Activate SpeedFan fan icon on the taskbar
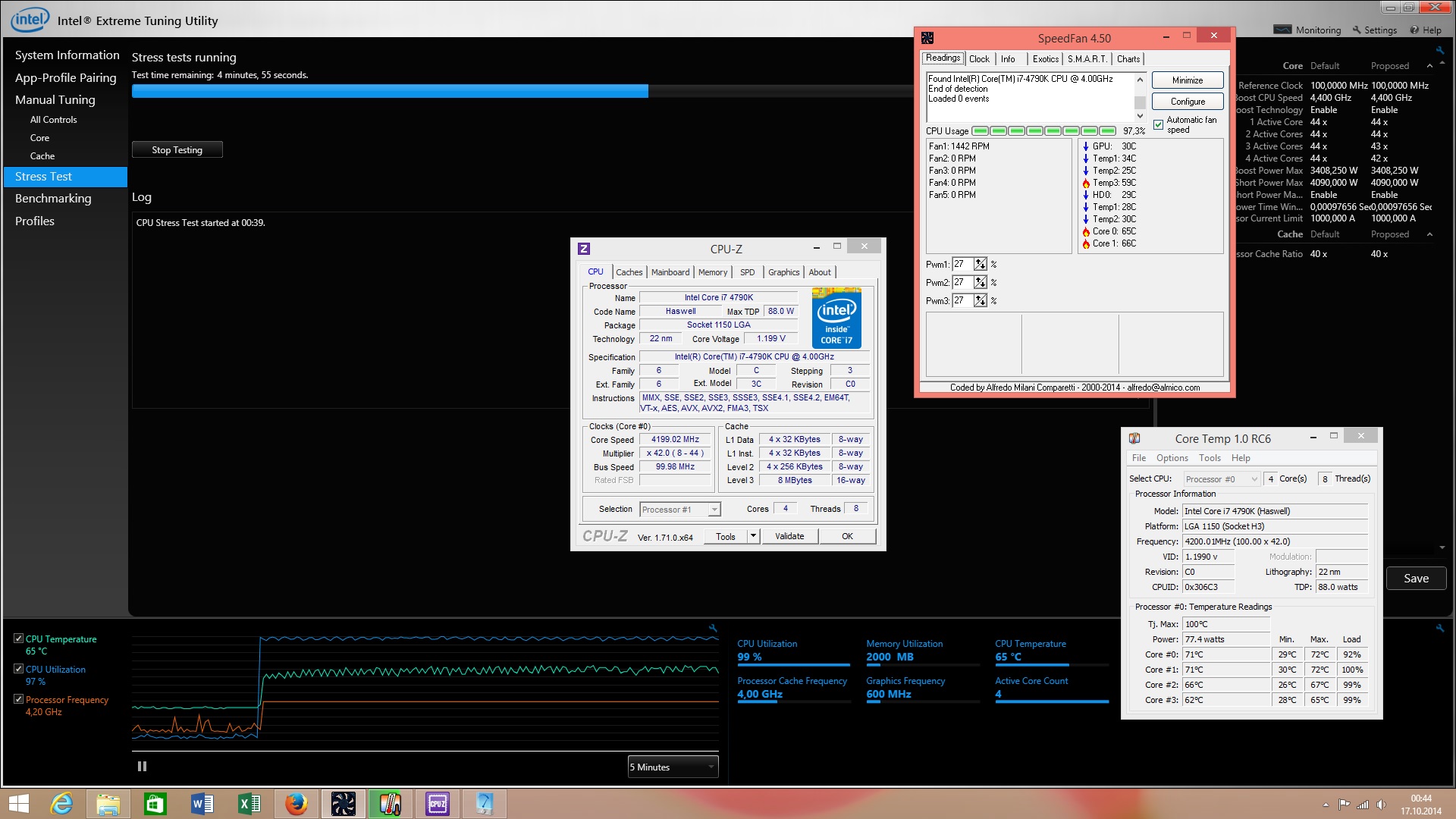This screenshot has height=819, width=1456. 344,804
